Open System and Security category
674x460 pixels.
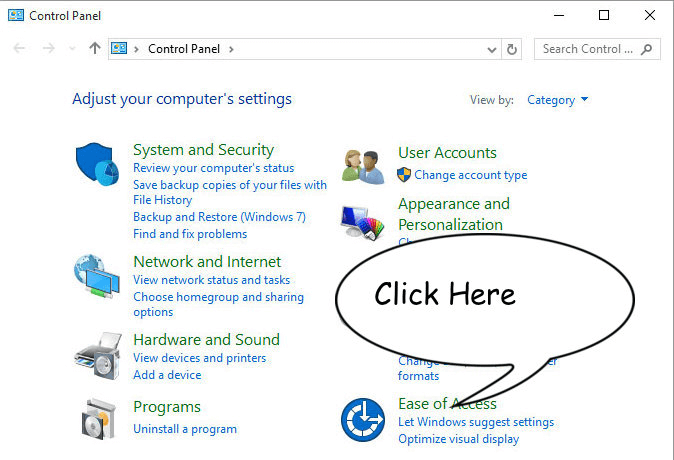(x=203, y=150)
